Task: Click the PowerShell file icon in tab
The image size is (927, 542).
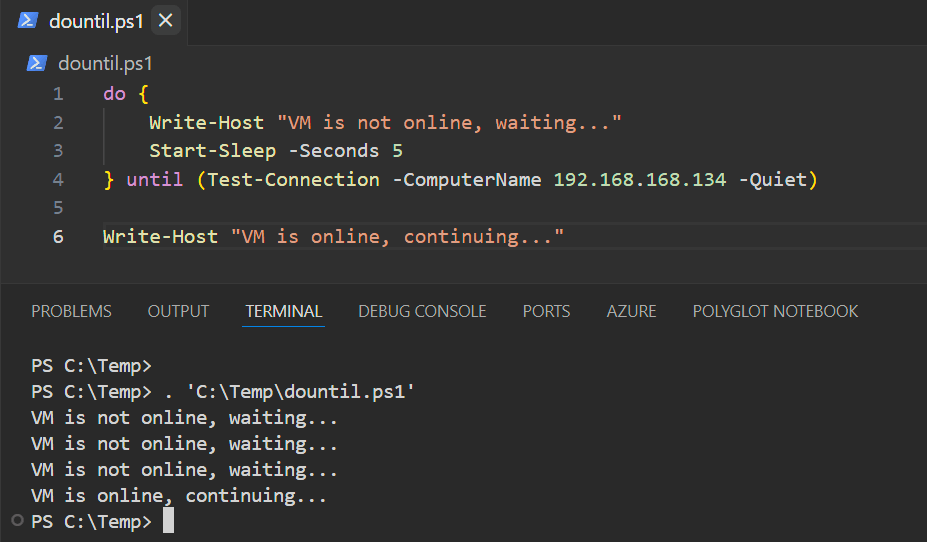Action: point(28,21)
